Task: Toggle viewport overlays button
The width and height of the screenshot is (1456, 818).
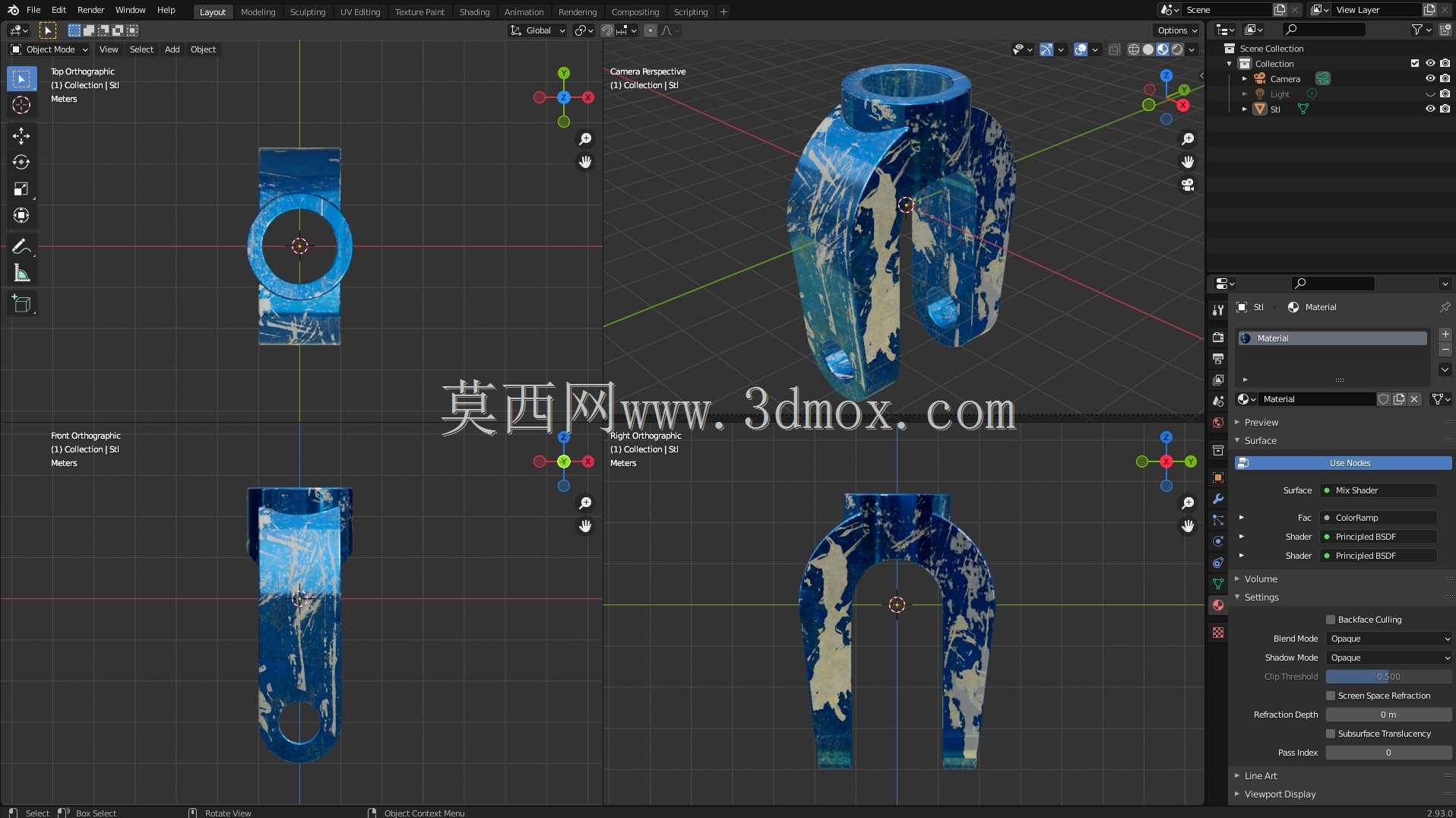Action: tap(1081, 49)
